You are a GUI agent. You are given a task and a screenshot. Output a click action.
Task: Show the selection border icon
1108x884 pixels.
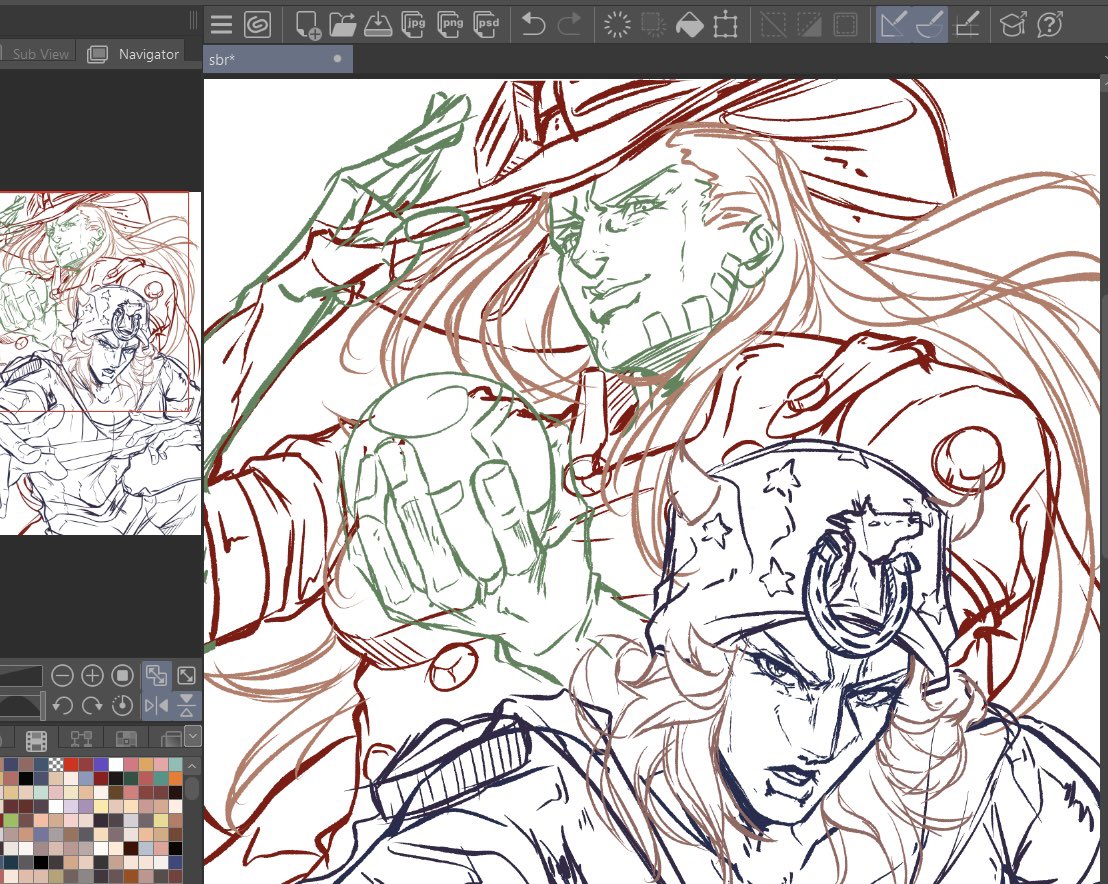[x=845, y=25]
